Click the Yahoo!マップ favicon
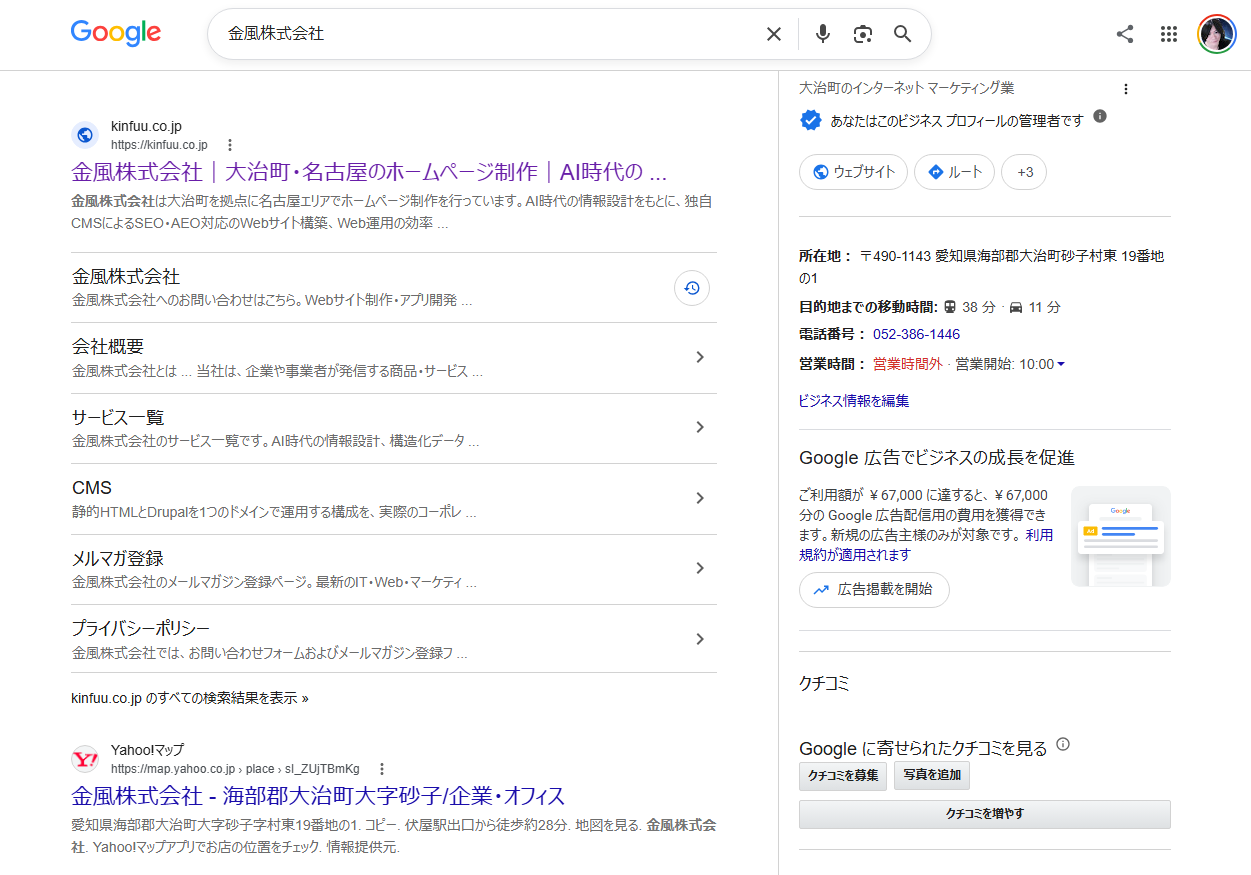Viewport: 1251px width, 875px height. point(85,758)
